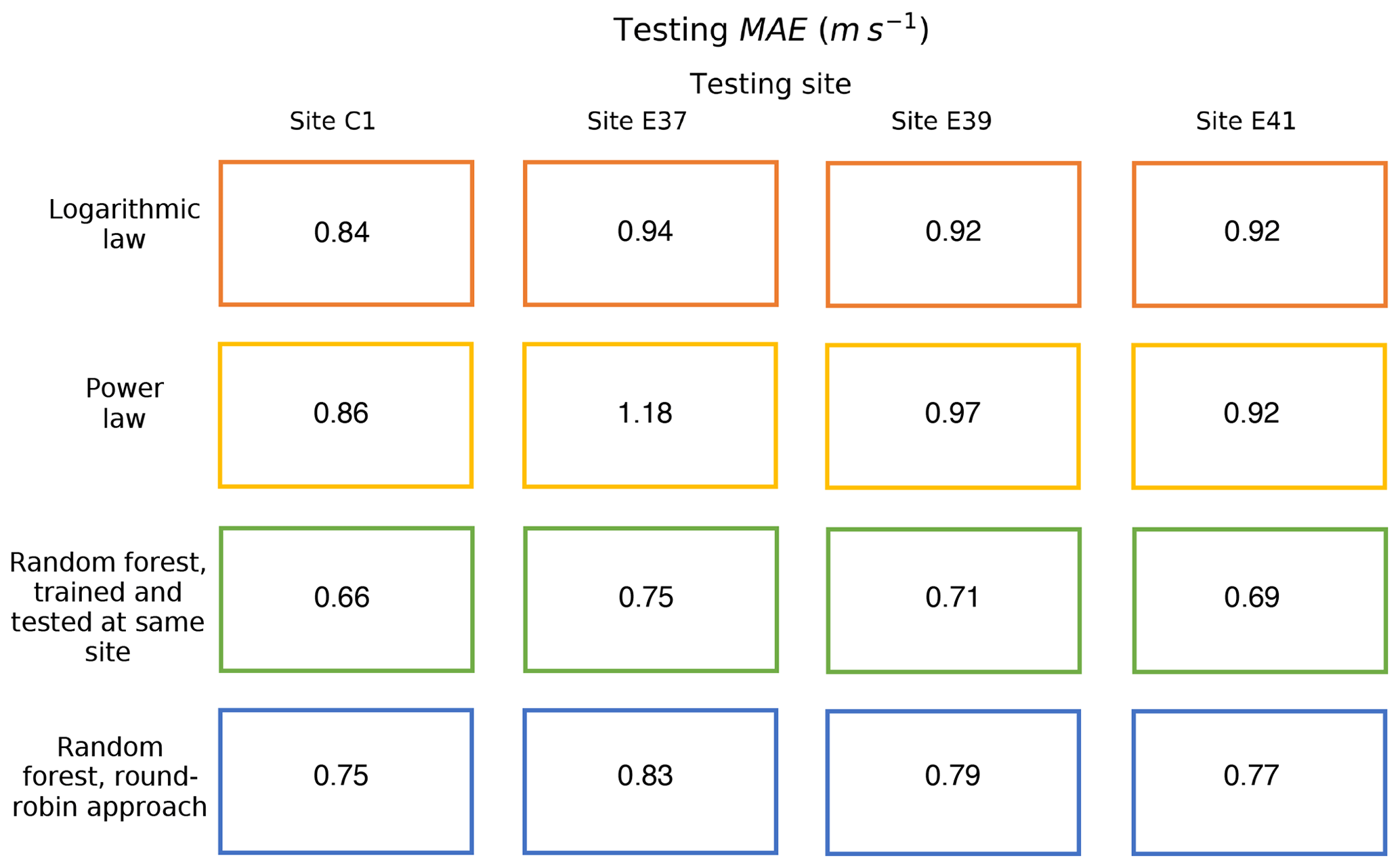
Task: Select the 0.69 value under Site E41
Action: pos(1252,597)
